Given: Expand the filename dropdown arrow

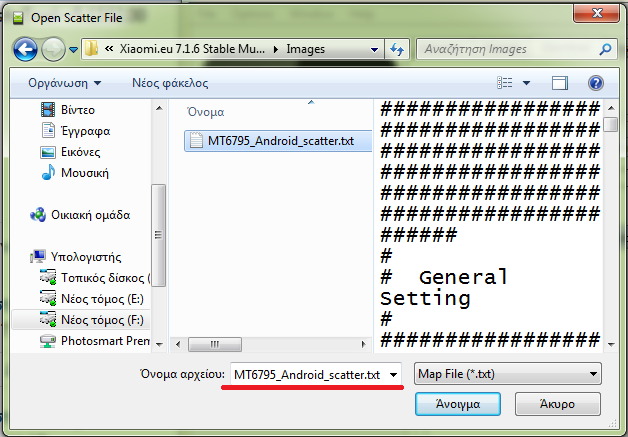Looking at the screenshot, I should pos(393,375).
